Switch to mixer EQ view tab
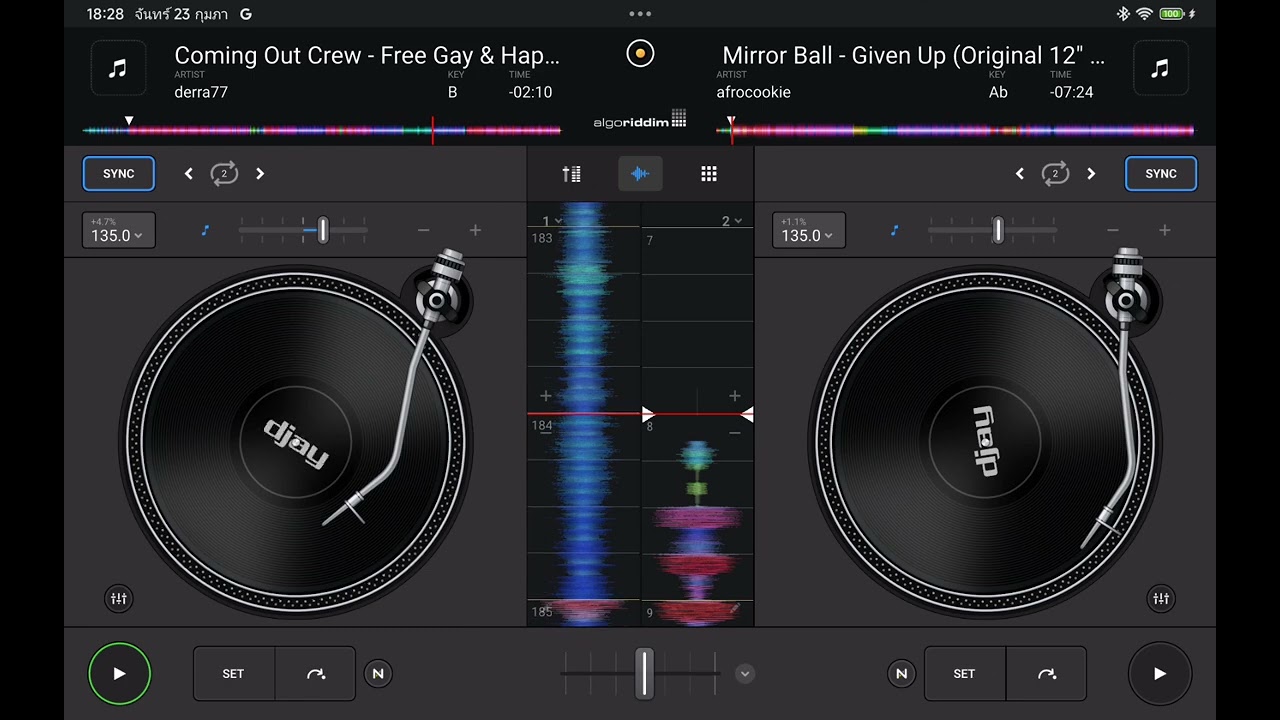1280x720 pixels. (x=572, y=174)
